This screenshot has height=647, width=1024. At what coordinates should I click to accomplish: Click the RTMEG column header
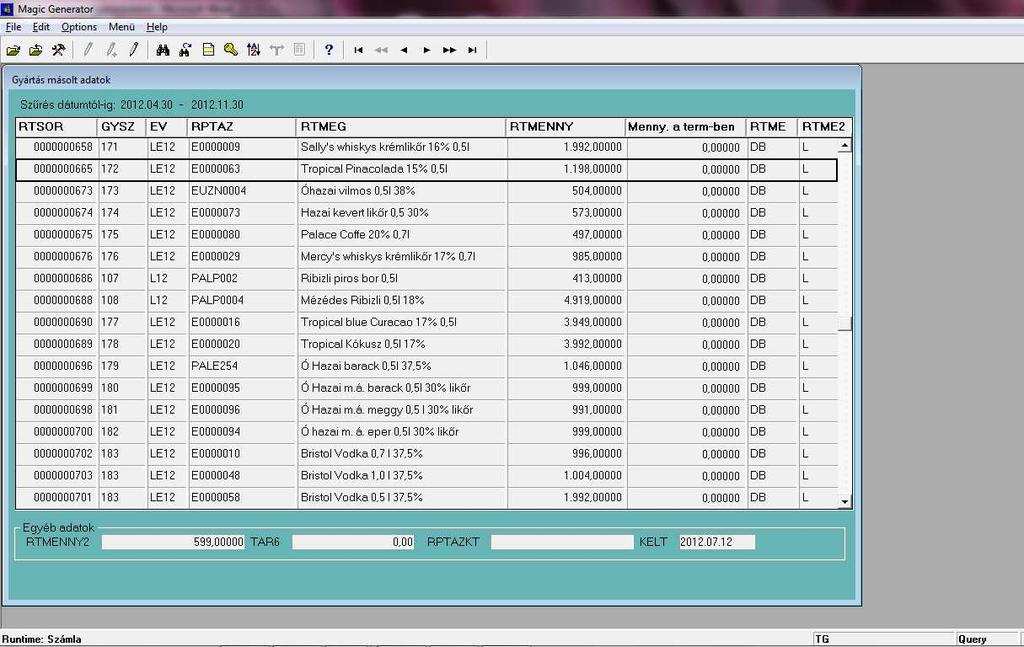(x=401, y=127)
